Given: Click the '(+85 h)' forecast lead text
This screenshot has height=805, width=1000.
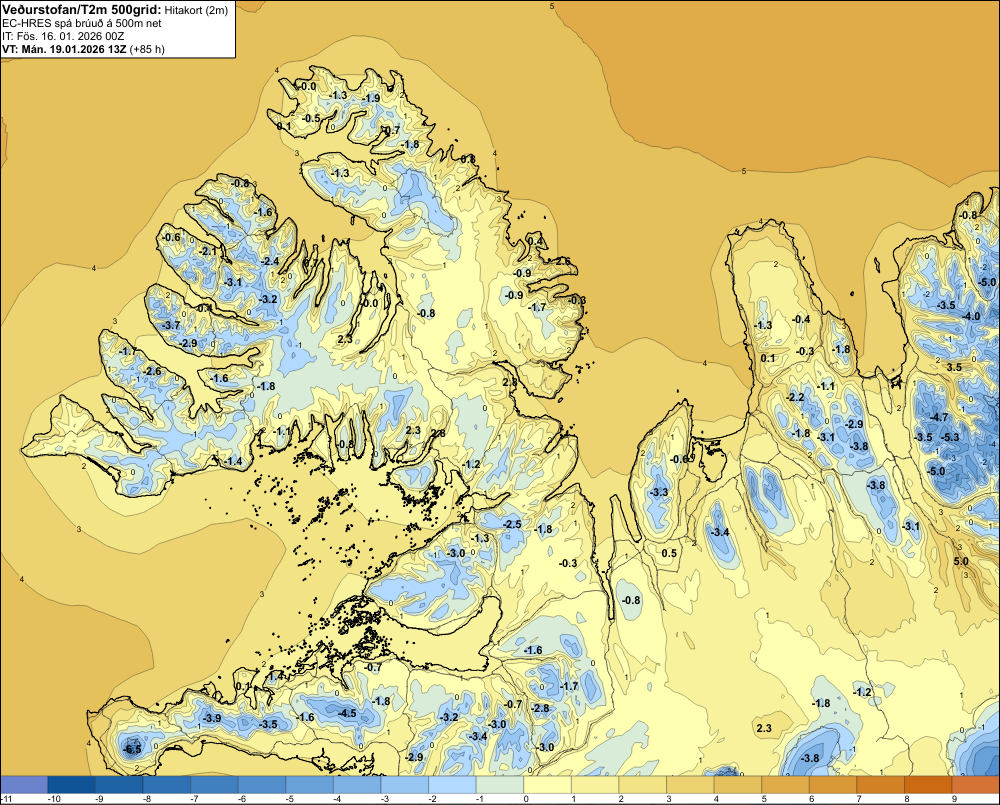Looking at the screenshot, I should click(x=147, y=49).
